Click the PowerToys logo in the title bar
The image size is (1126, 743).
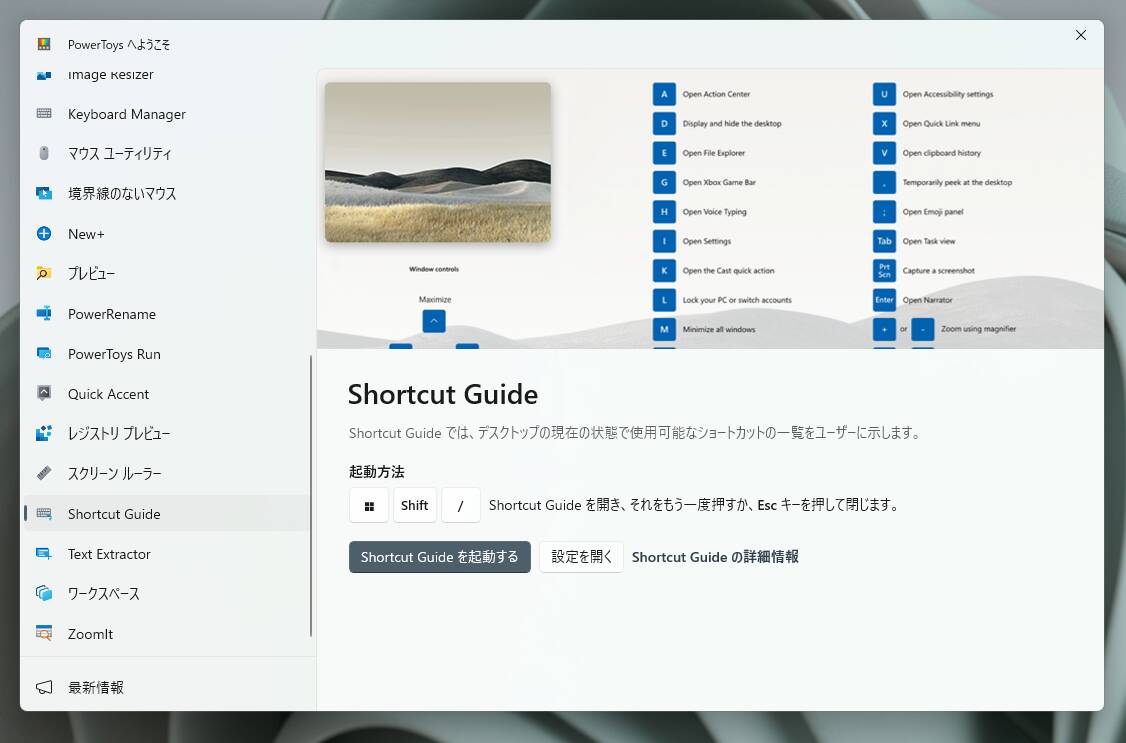44,44
